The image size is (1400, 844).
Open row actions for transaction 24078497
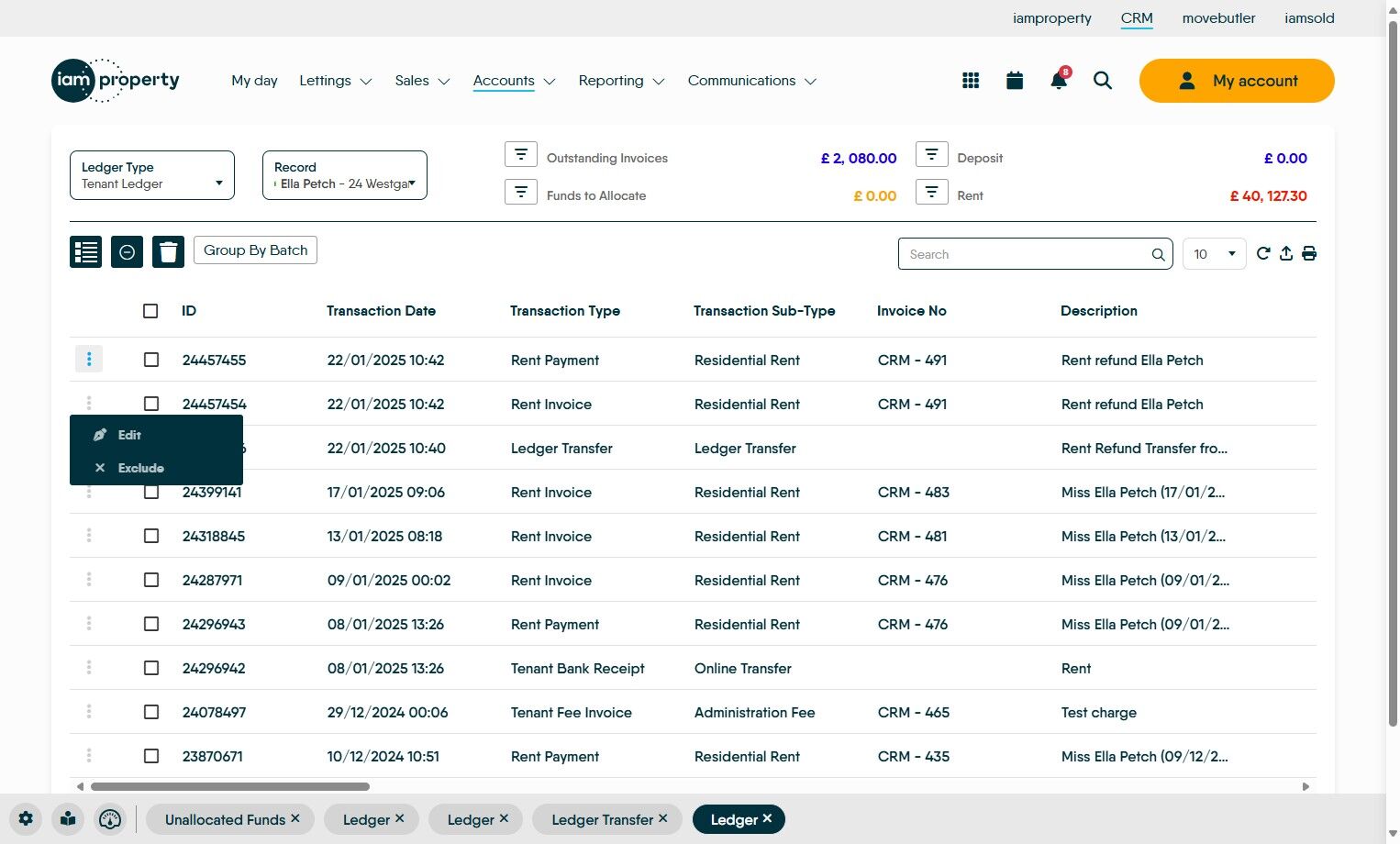coord(89,712)
